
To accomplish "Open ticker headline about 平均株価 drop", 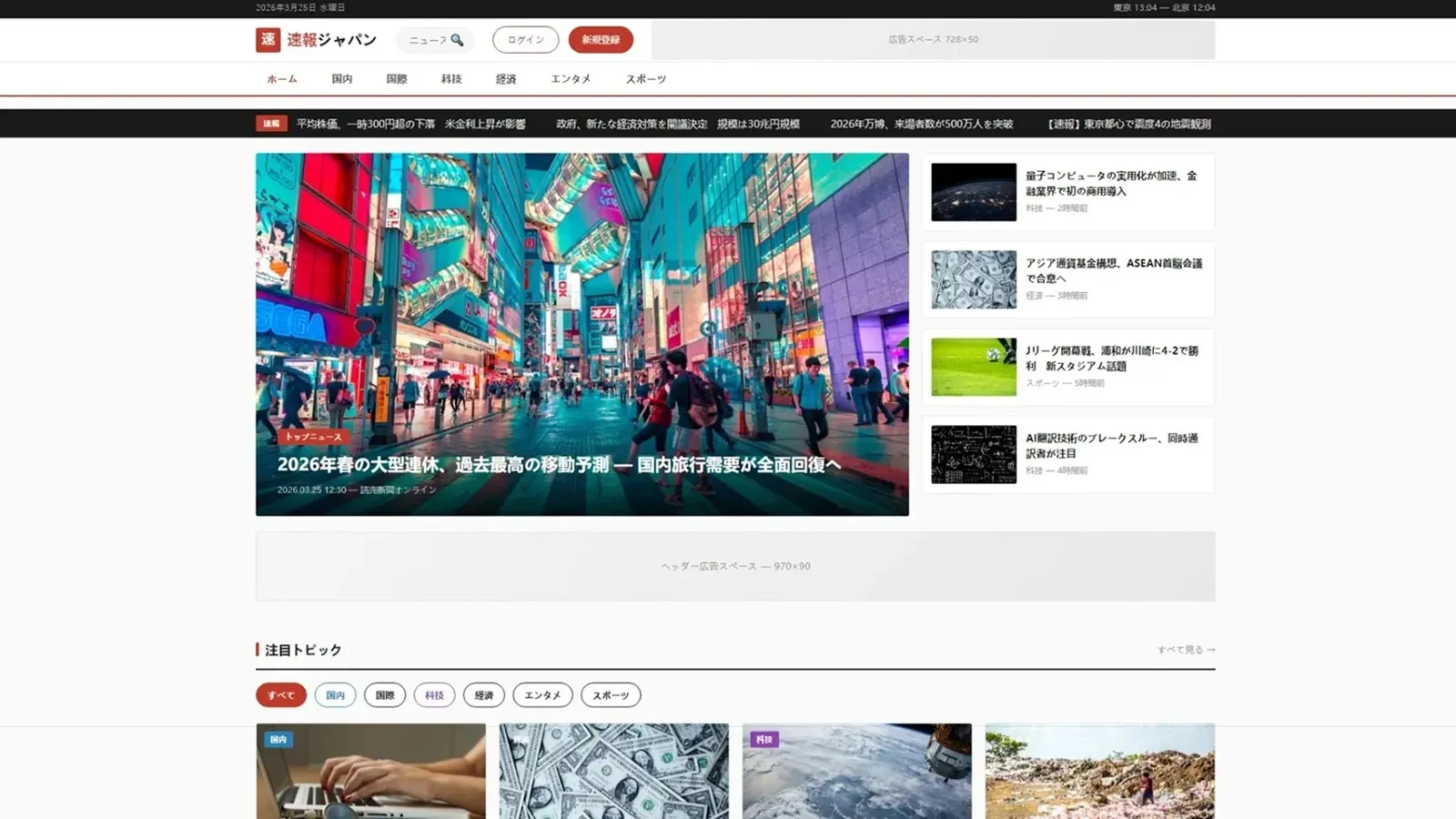I will click(x=411, y=124).
